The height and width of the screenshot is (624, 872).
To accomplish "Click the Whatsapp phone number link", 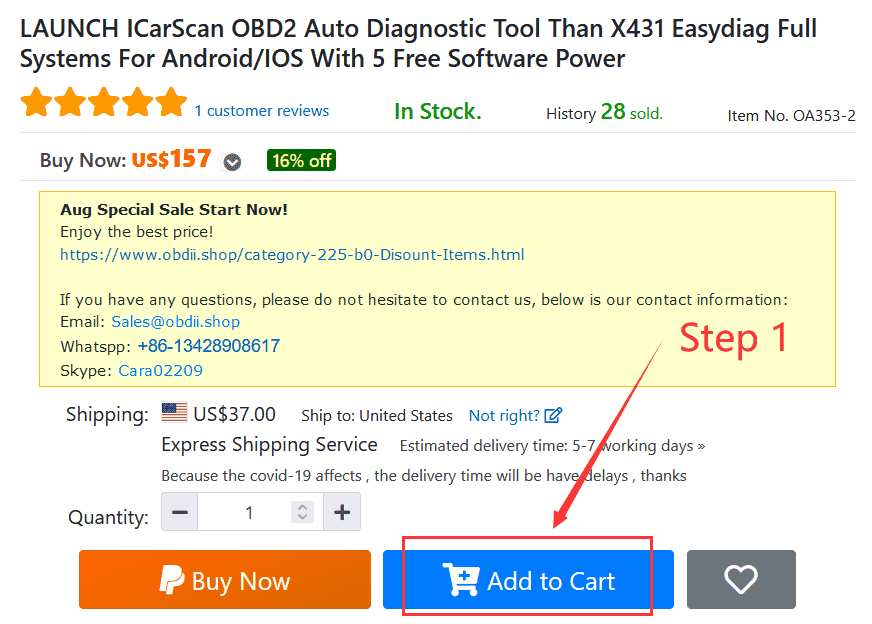I will (209, 346).
